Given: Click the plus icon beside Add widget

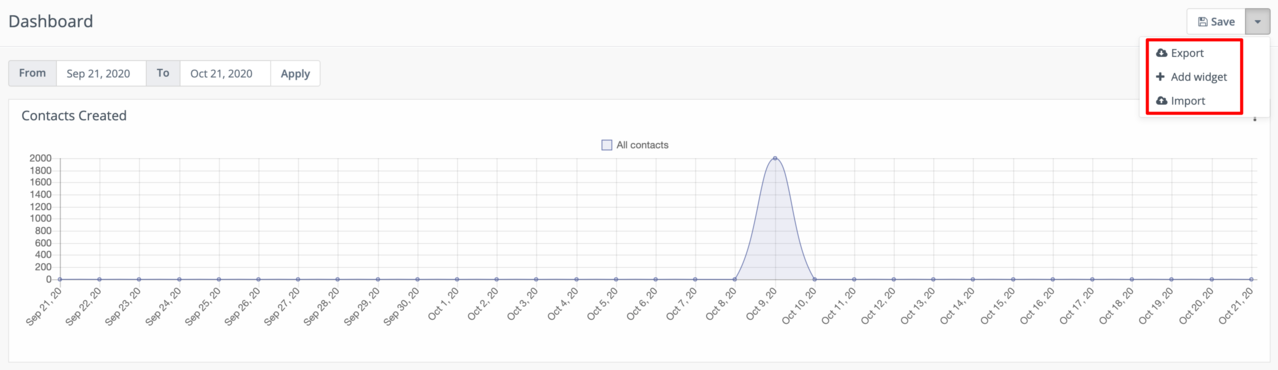Looking at the screenshot, I should [x=1160, y=77].
